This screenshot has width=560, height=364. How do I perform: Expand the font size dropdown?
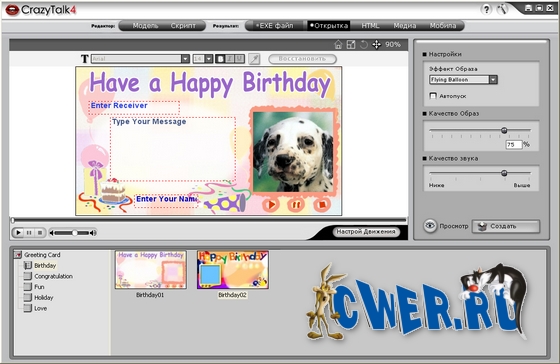click(209, 59)
